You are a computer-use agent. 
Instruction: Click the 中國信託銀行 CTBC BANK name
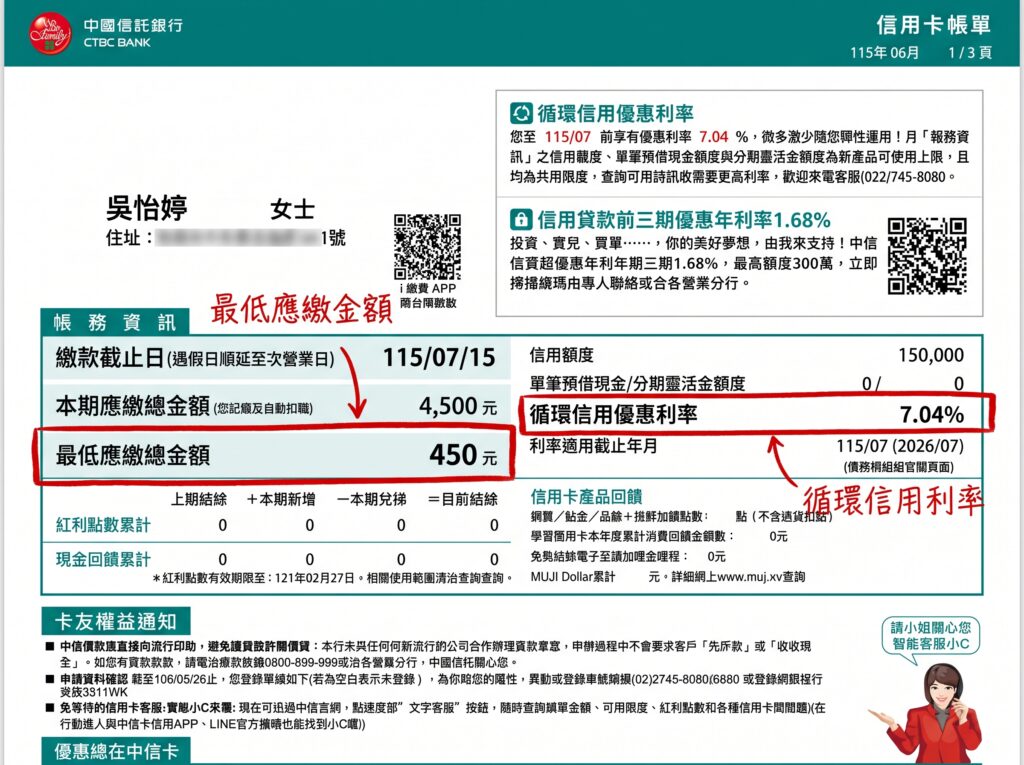click(x=133, y=33)
